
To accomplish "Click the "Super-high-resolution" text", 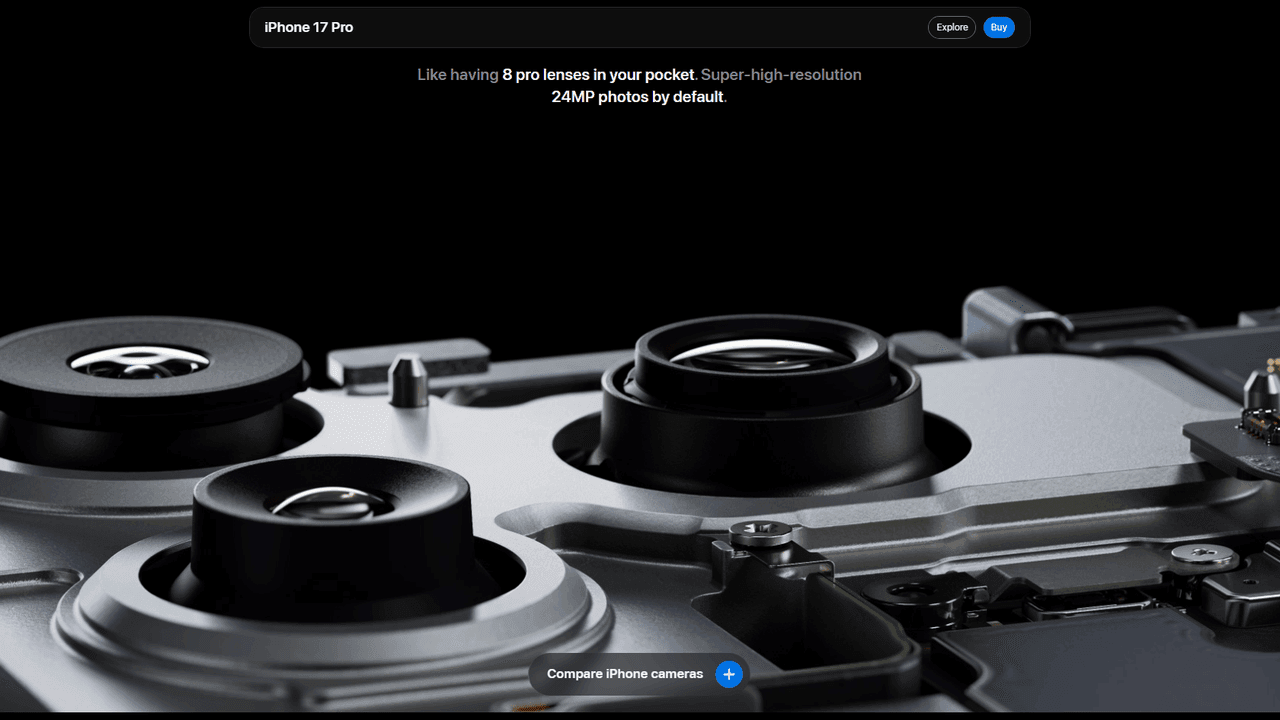I will click(x=781, y=75).
